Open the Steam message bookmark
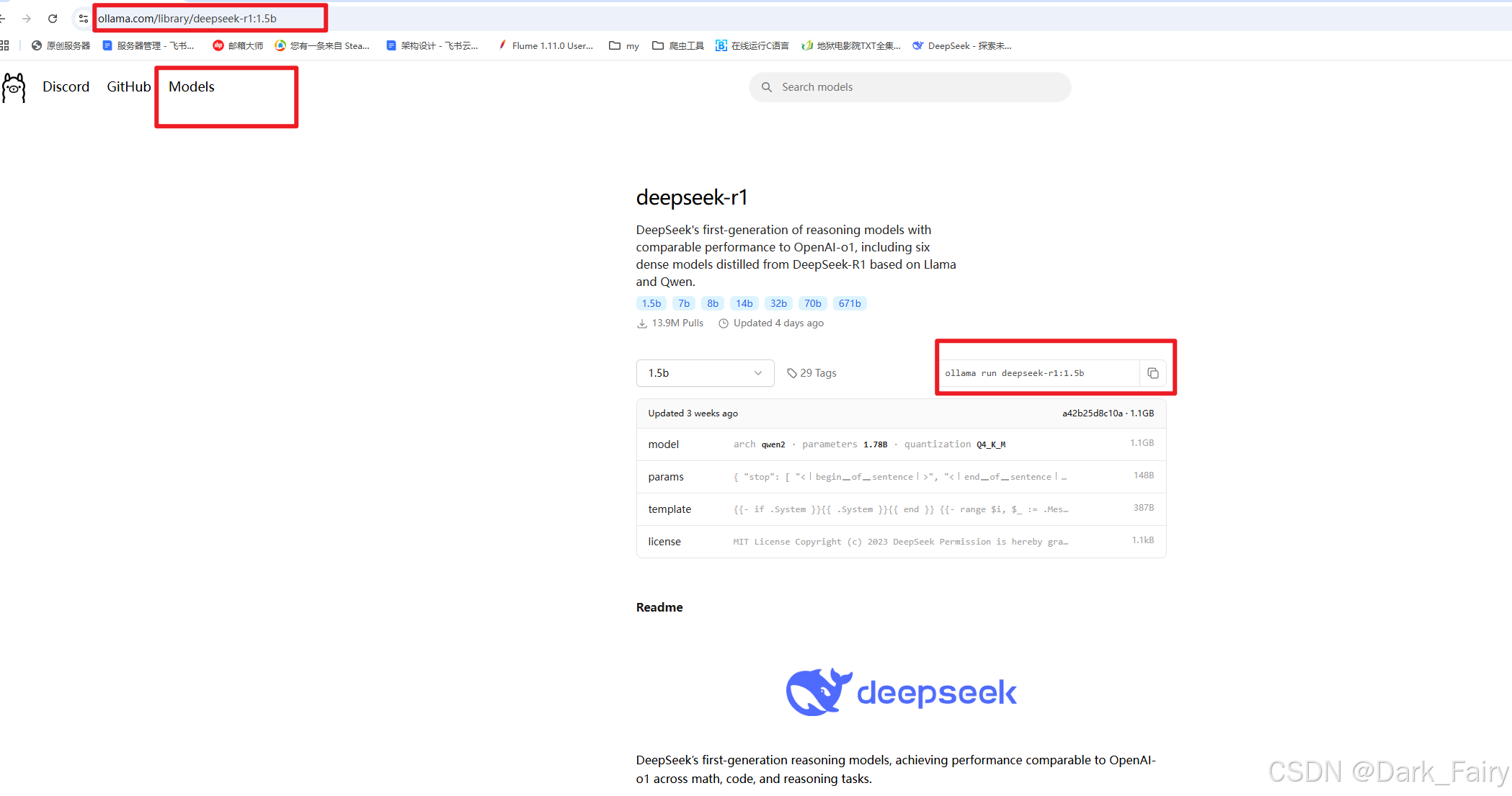 pos(322,45)
